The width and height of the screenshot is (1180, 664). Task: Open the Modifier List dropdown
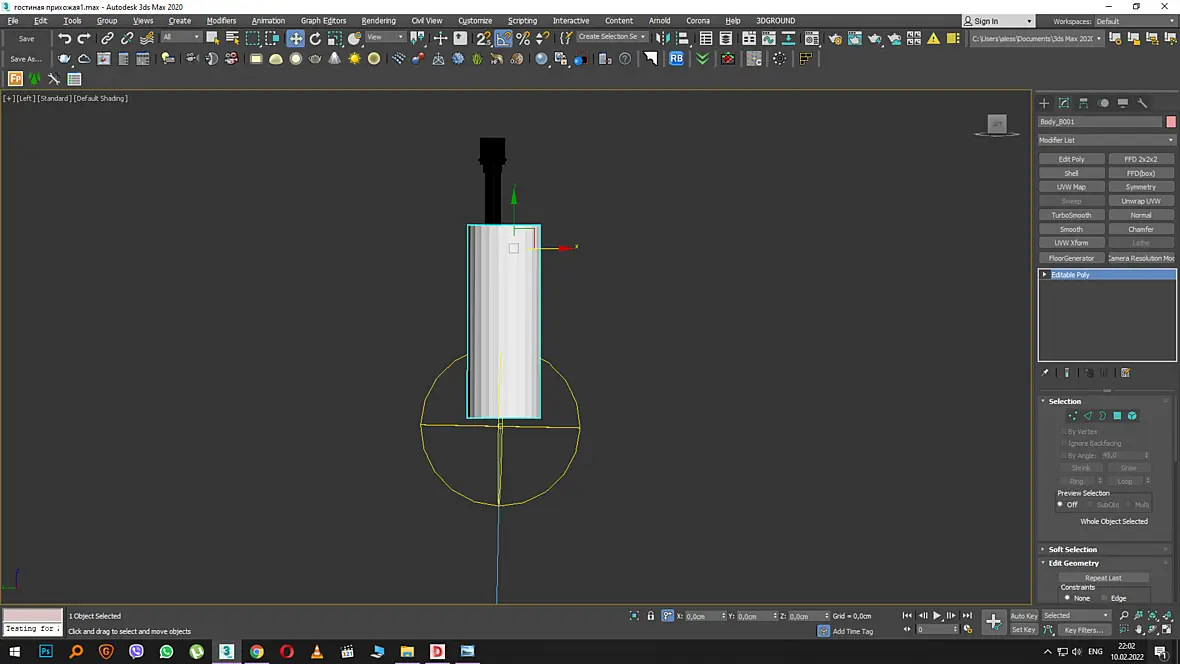pos(1106,140)
